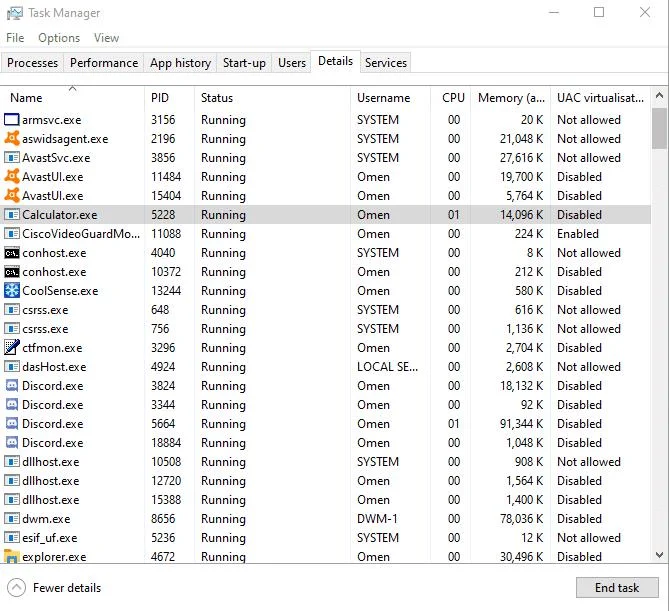The width and height of the screenshot is (669, 611).
Task: Collapse with the Fewer details button
Action: (54, 588)
